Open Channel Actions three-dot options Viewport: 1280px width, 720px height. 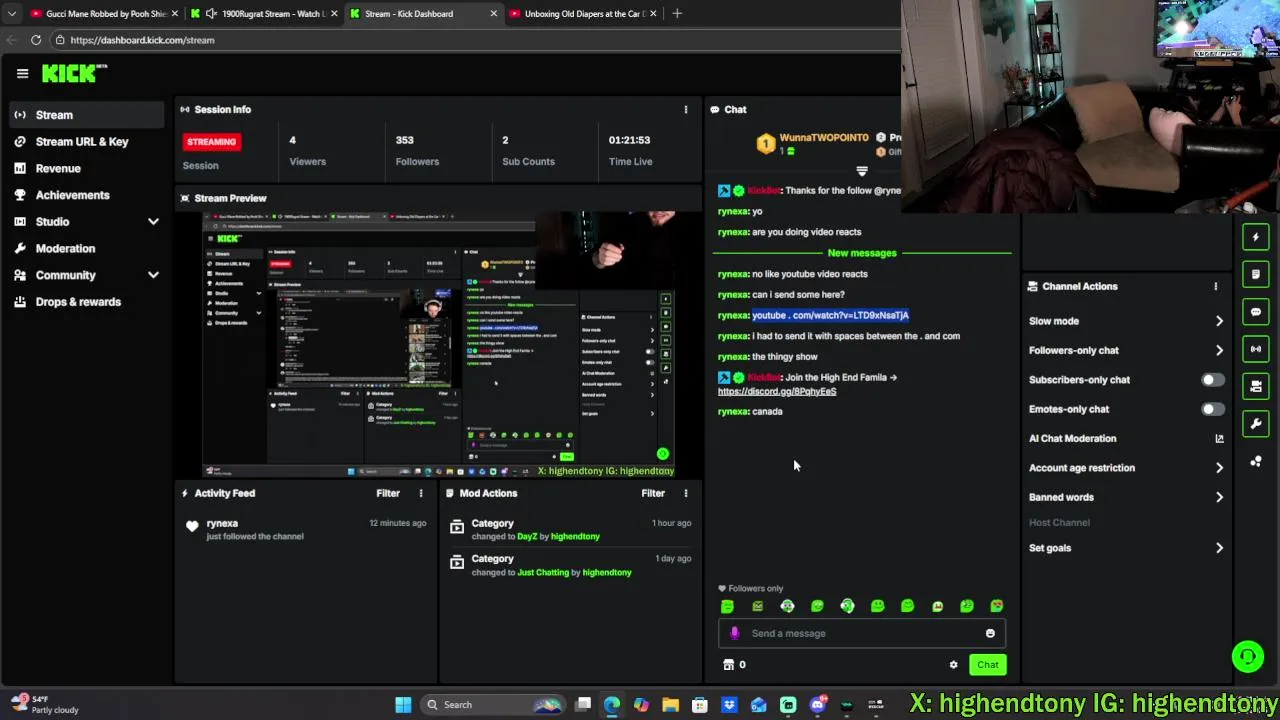coord(1215,286)
